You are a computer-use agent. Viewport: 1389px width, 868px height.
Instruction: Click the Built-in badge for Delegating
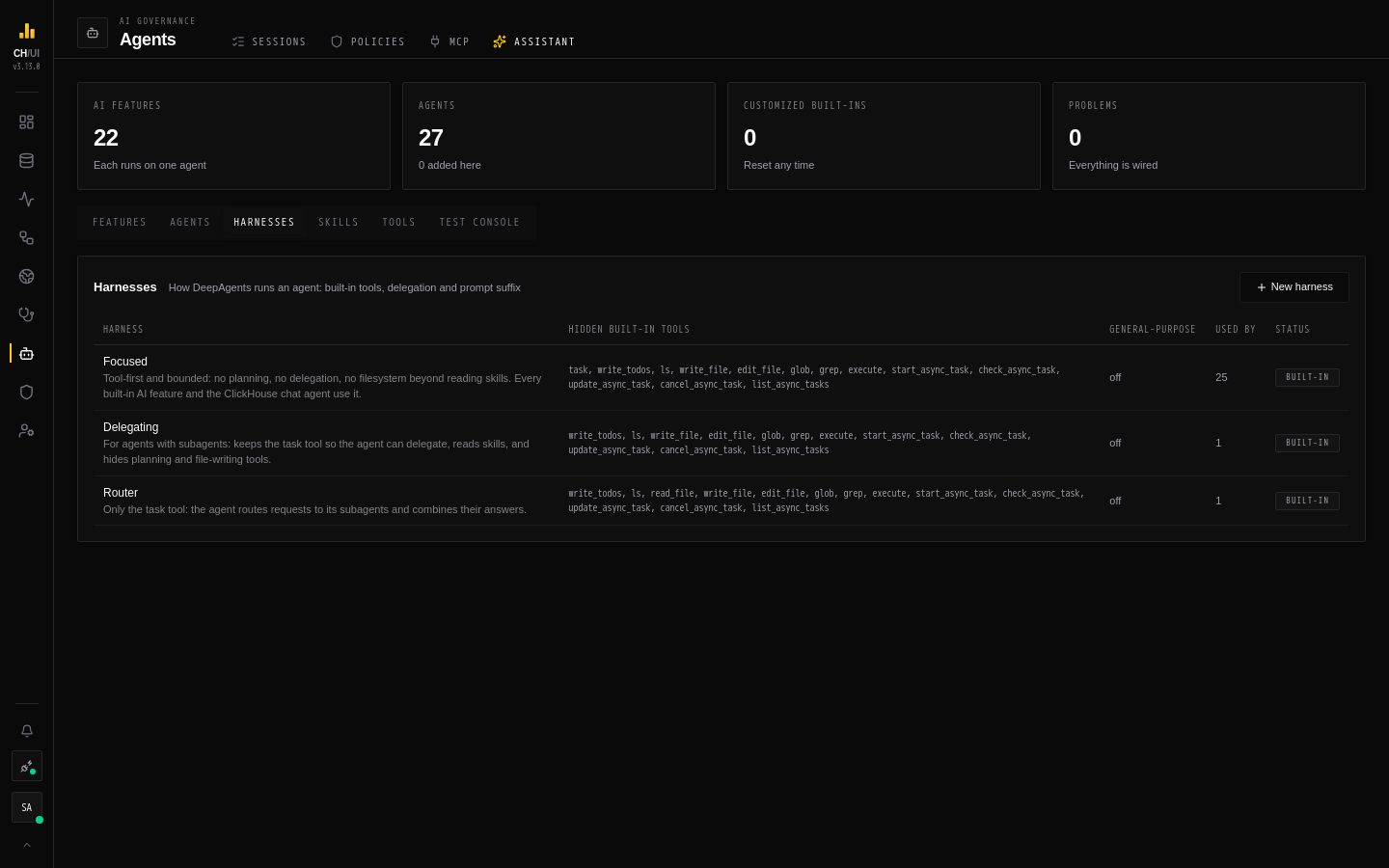pos(1307,443)
